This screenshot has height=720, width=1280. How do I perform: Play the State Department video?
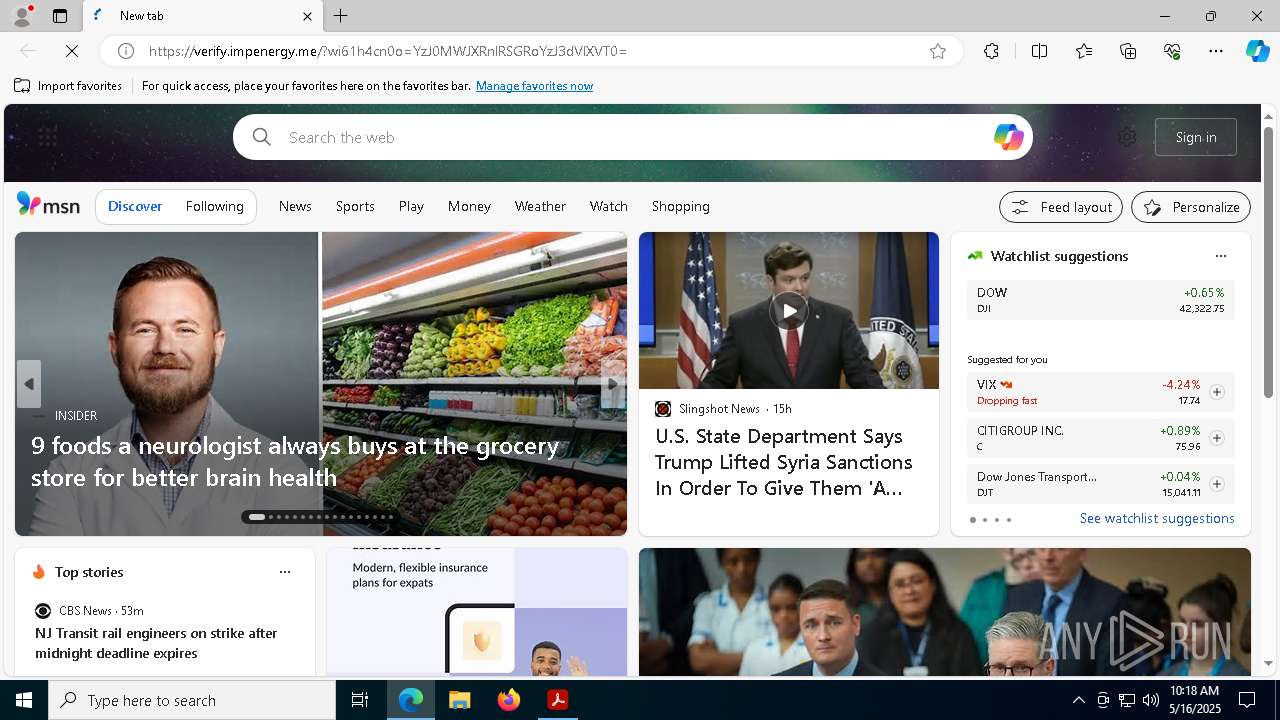[789, 311]
